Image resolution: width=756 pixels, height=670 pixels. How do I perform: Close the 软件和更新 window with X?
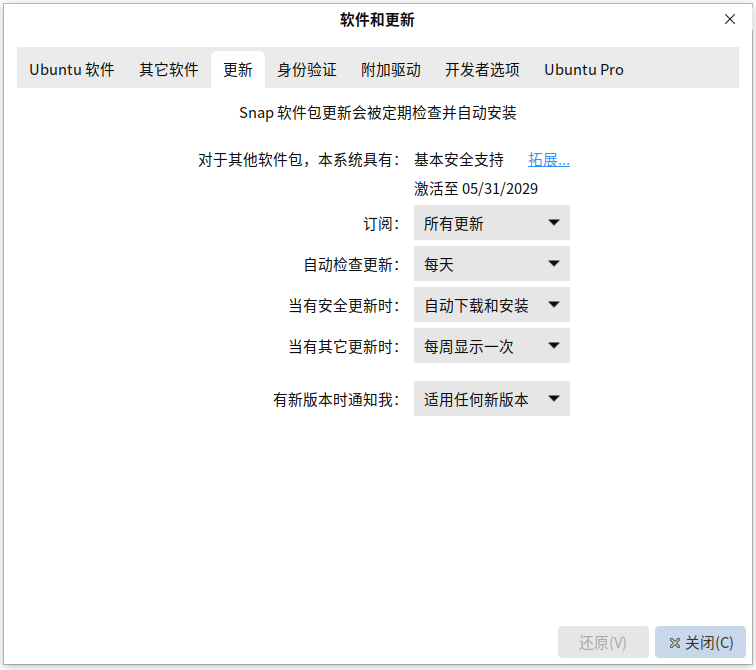pyautogui.click(x=730, y=19)
